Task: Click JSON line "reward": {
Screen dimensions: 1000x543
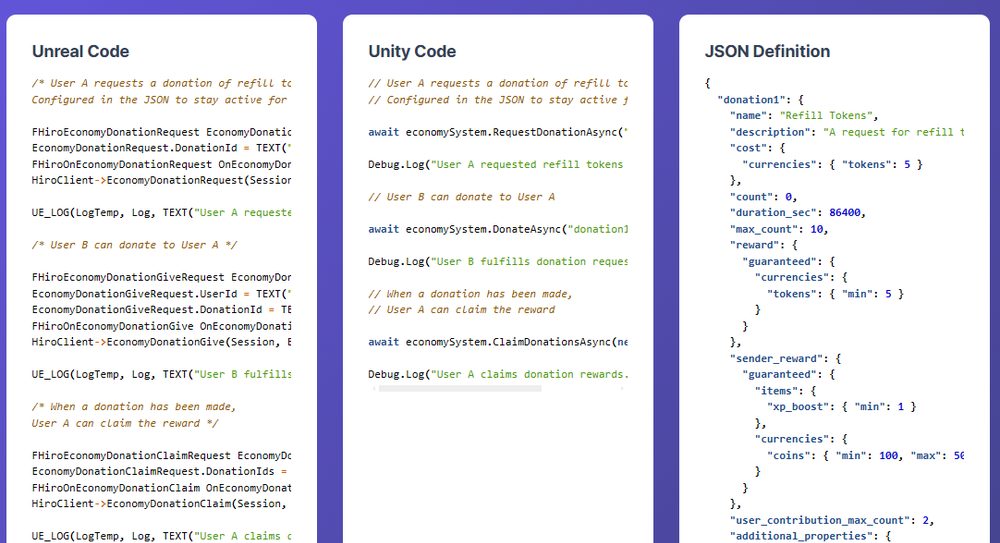Action: point(763,245)
